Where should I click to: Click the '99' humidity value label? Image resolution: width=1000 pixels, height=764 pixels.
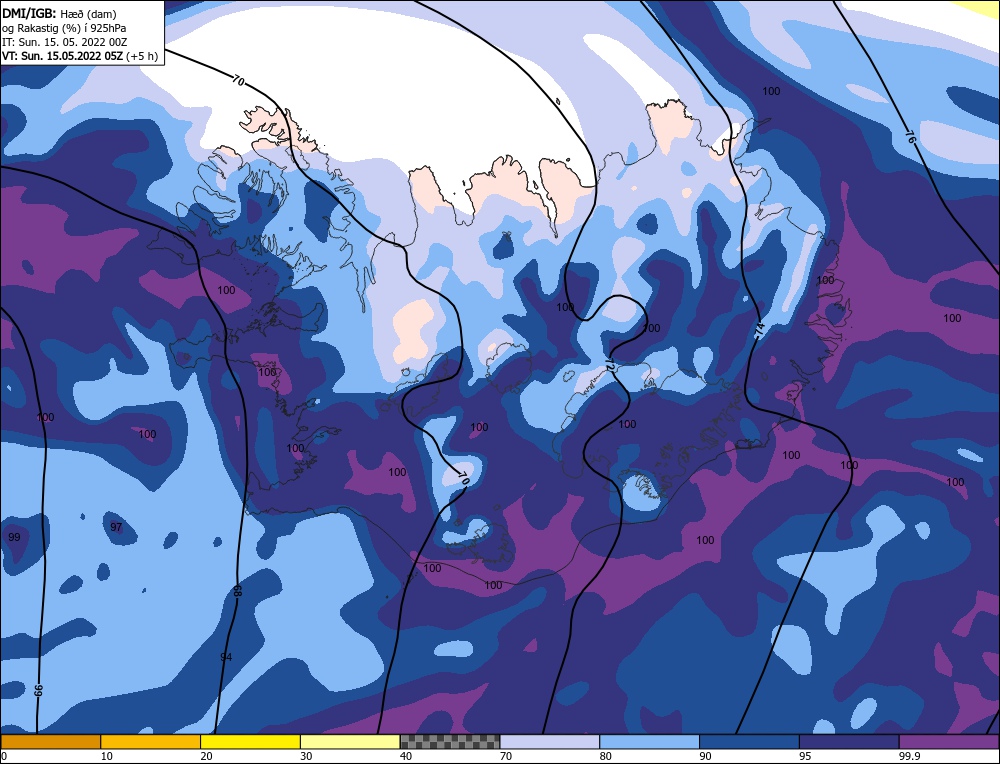[x=14, y=537]
